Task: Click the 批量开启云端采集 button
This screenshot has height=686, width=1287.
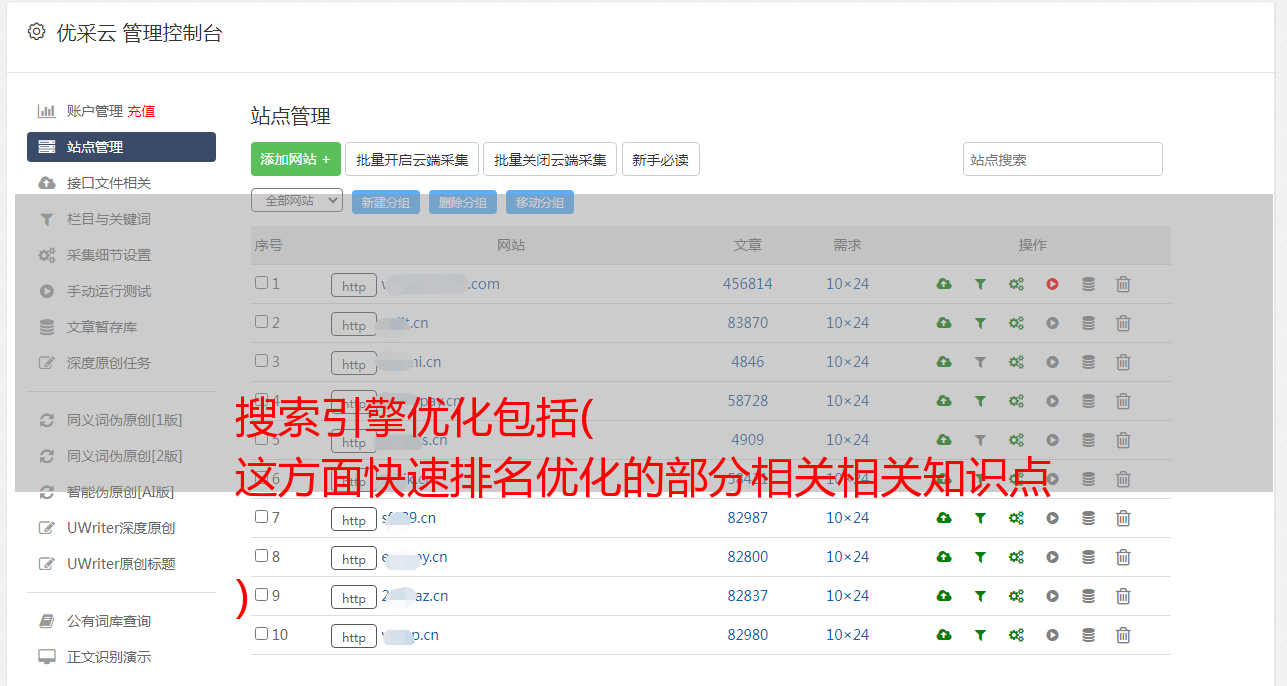Action: [412, 159]
